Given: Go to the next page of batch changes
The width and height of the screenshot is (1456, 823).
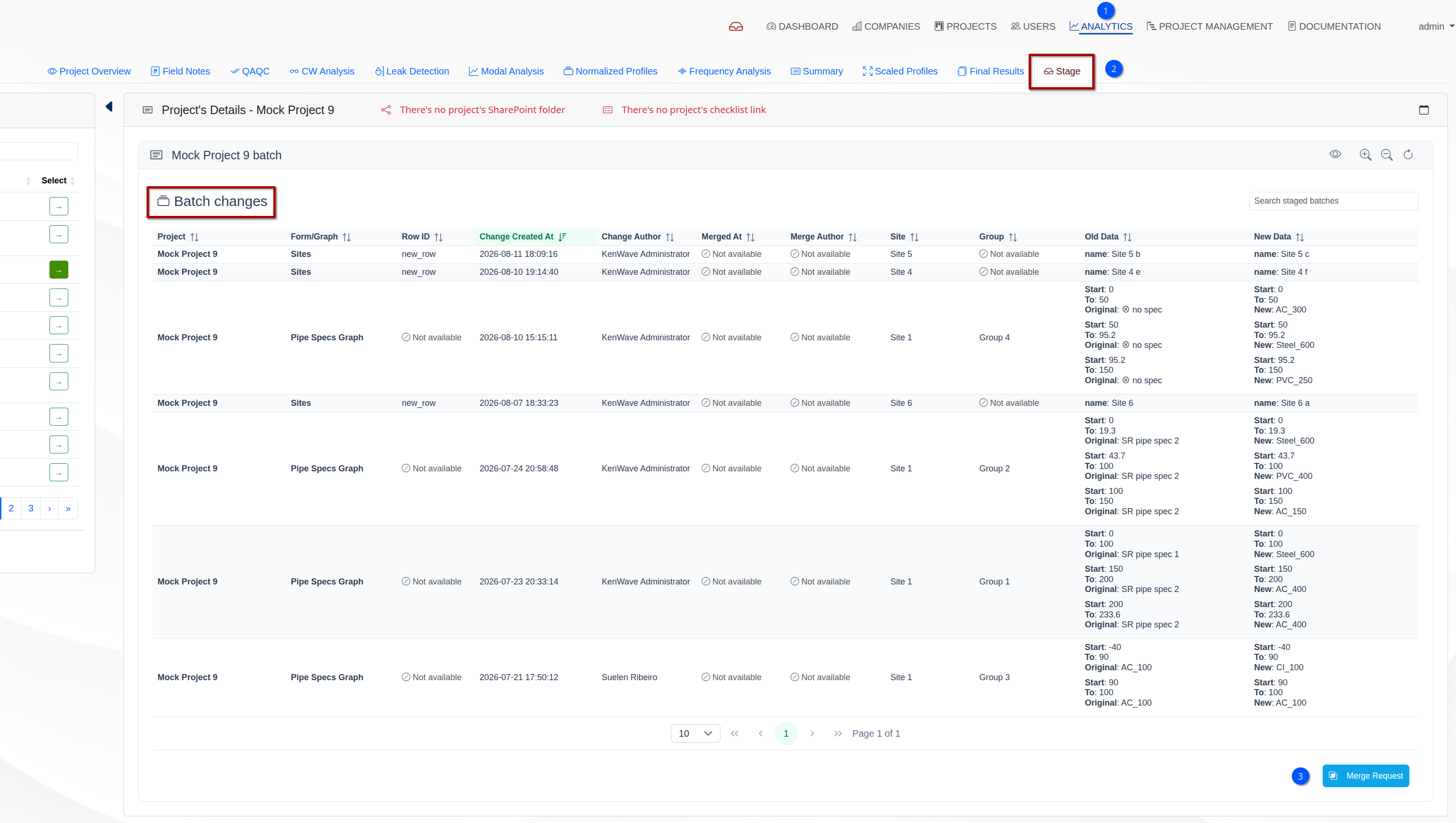Looking at the screenshot, I should tap(812, 734).
